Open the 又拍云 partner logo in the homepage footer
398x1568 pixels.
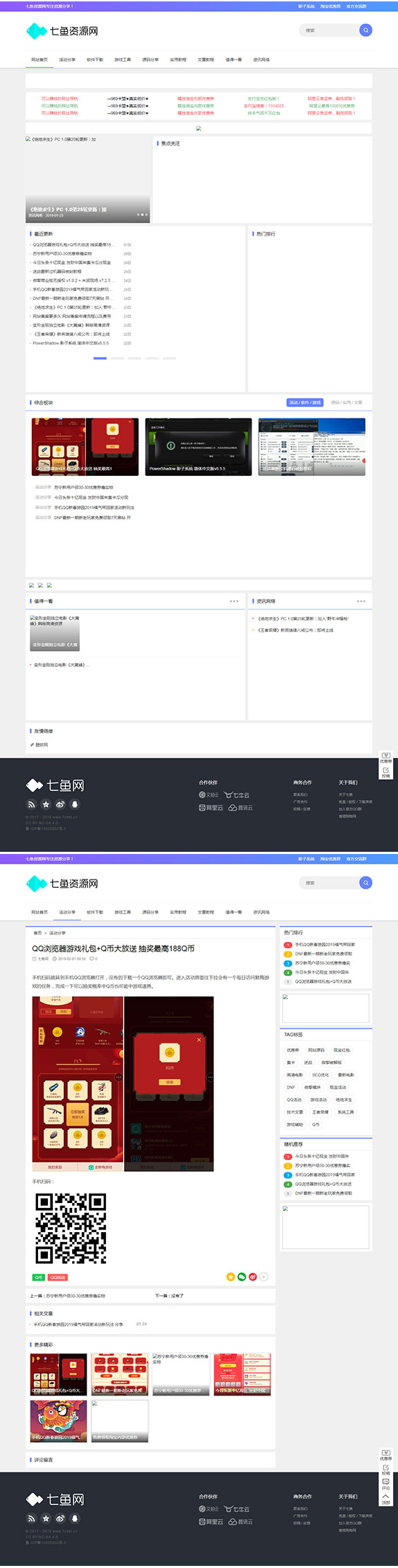coord(209,795)
